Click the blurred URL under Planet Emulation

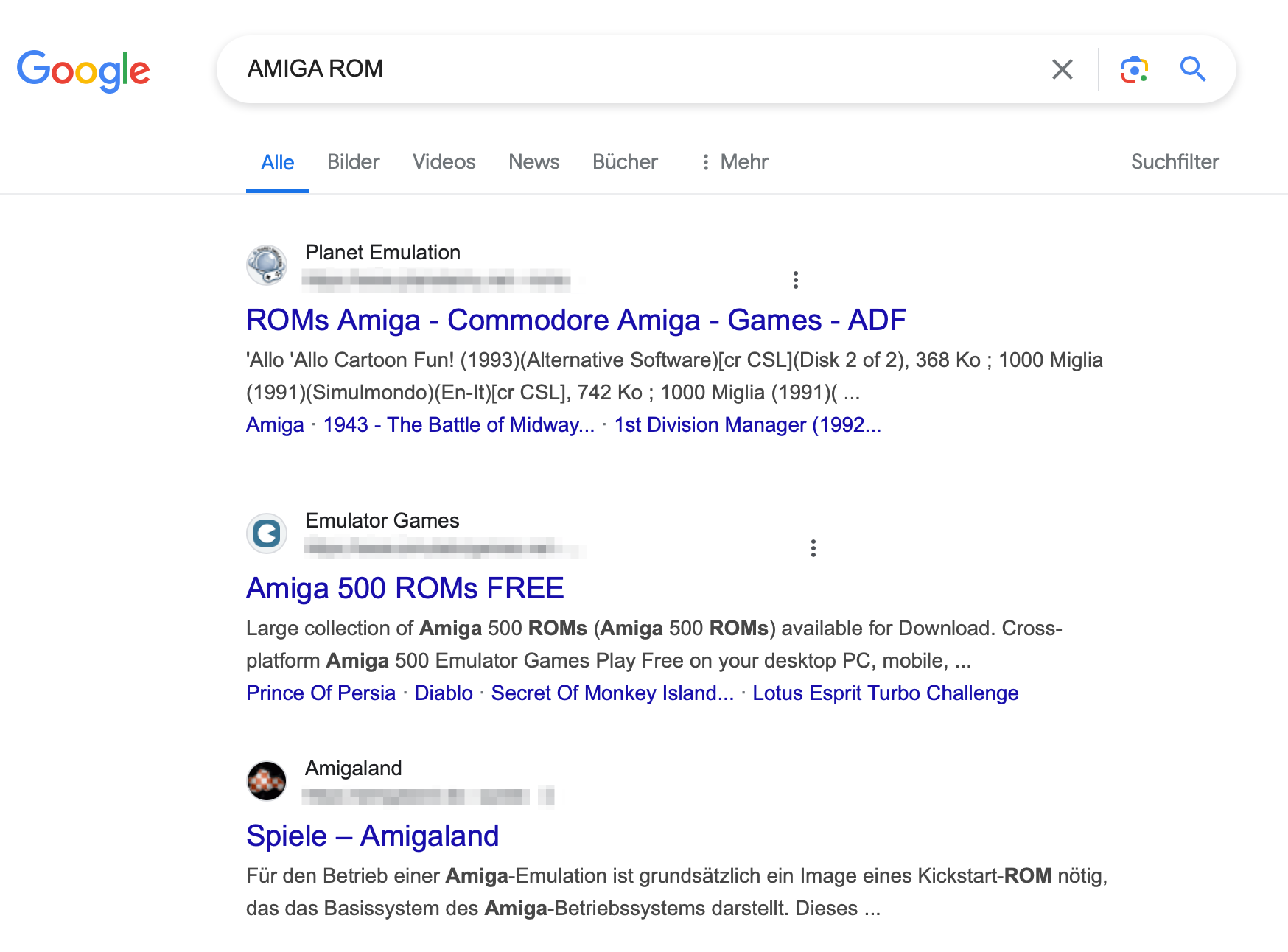tap(438, 280)
